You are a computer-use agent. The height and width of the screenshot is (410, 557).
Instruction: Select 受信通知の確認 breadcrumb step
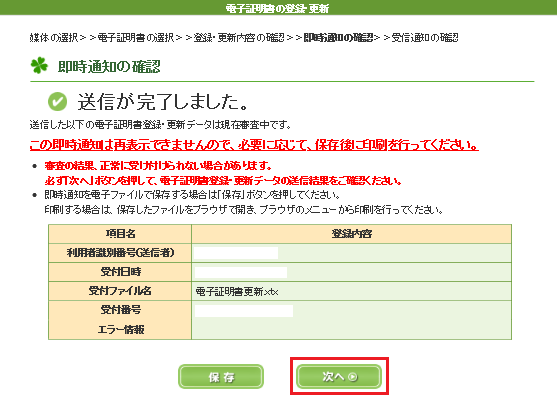tap(425, 38)
